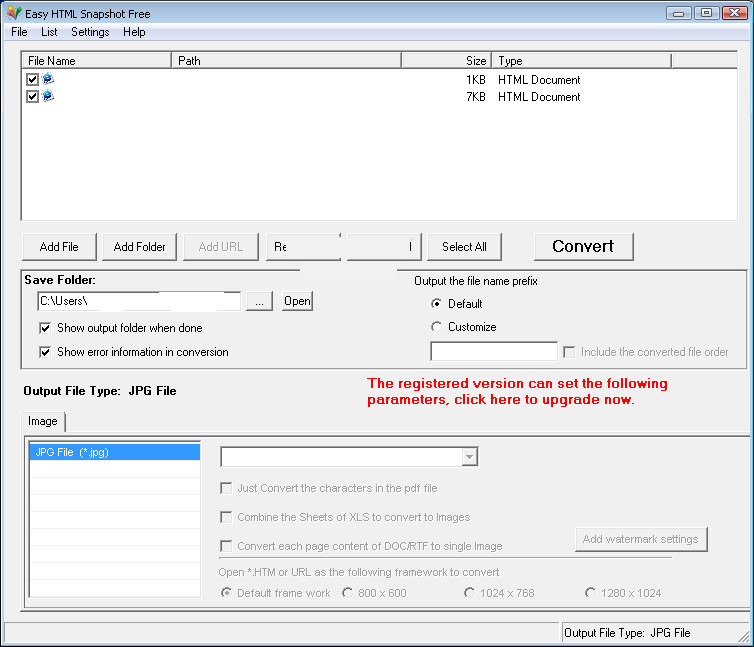
Task: Start conversion with the Convert button
Action: point(583,247)
